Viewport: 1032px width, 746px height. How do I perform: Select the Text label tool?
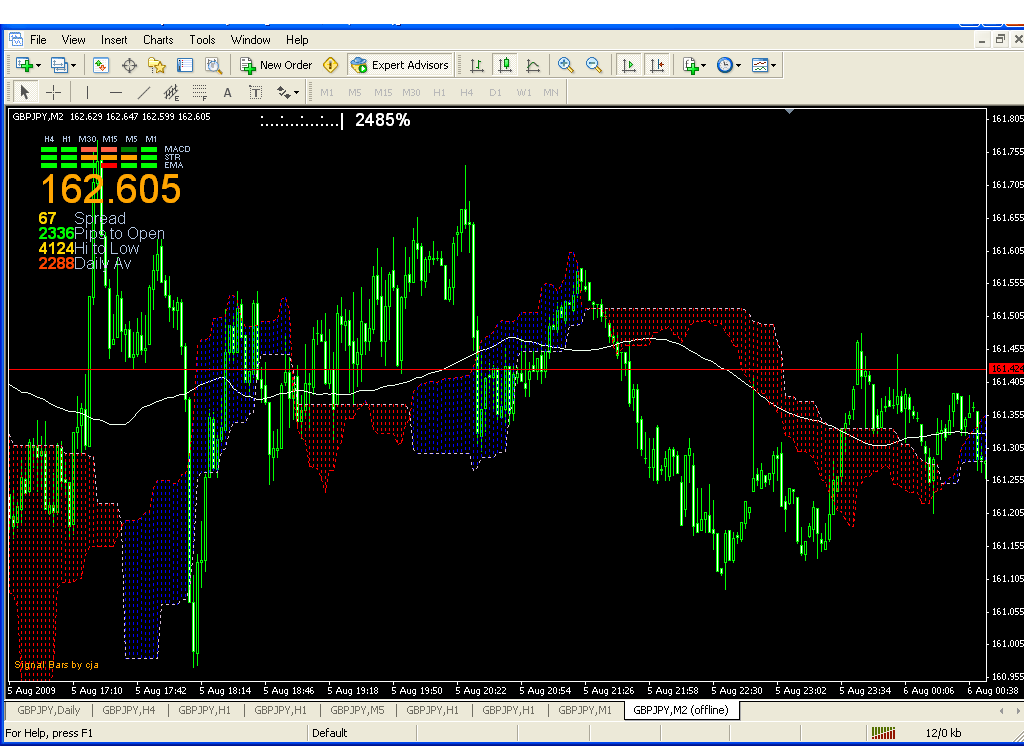(256, 92)
